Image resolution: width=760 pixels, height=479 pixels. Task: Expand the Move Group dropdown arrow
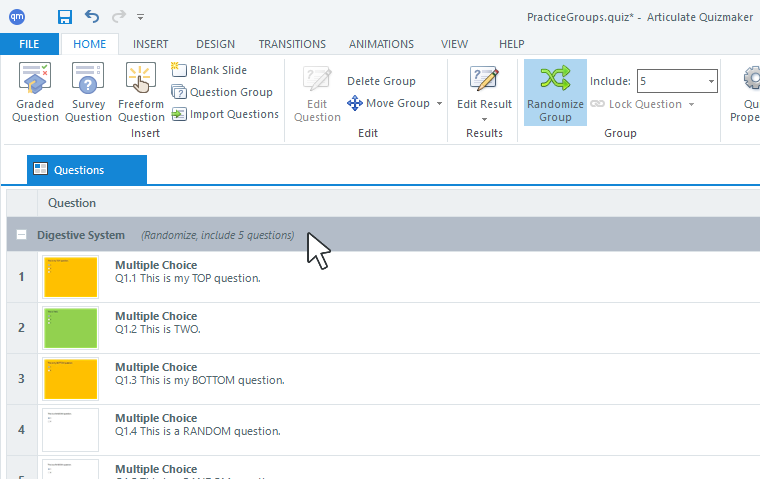439,103
